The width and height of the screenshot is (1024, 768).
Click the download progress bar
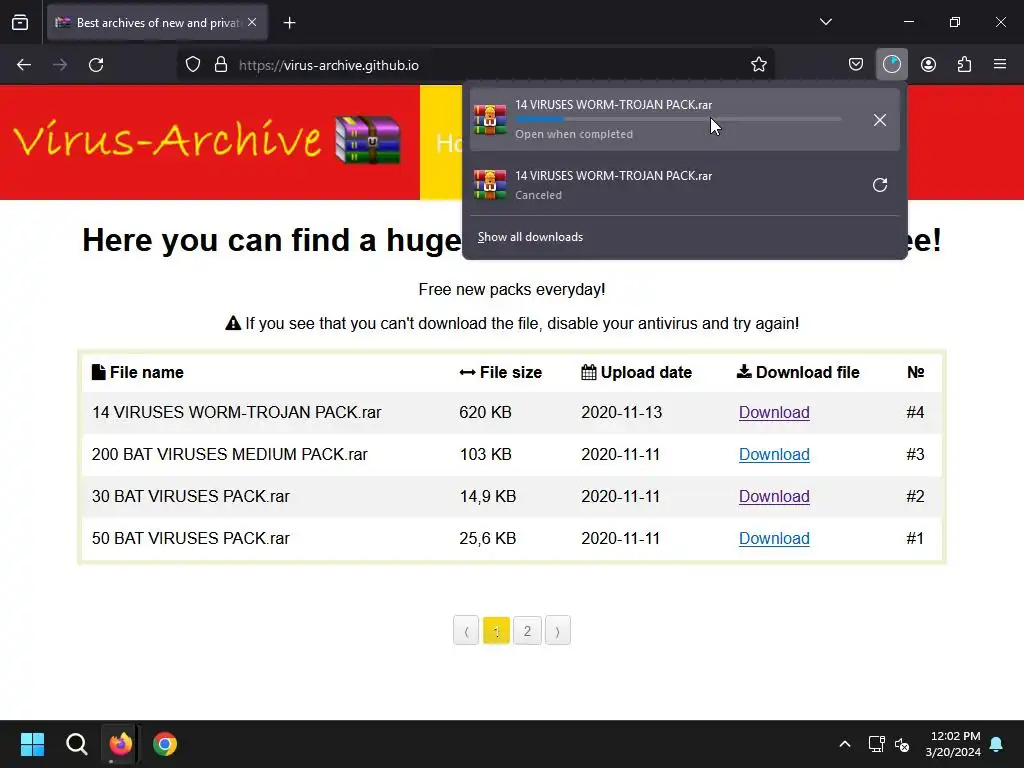click(x=678, y=120)
